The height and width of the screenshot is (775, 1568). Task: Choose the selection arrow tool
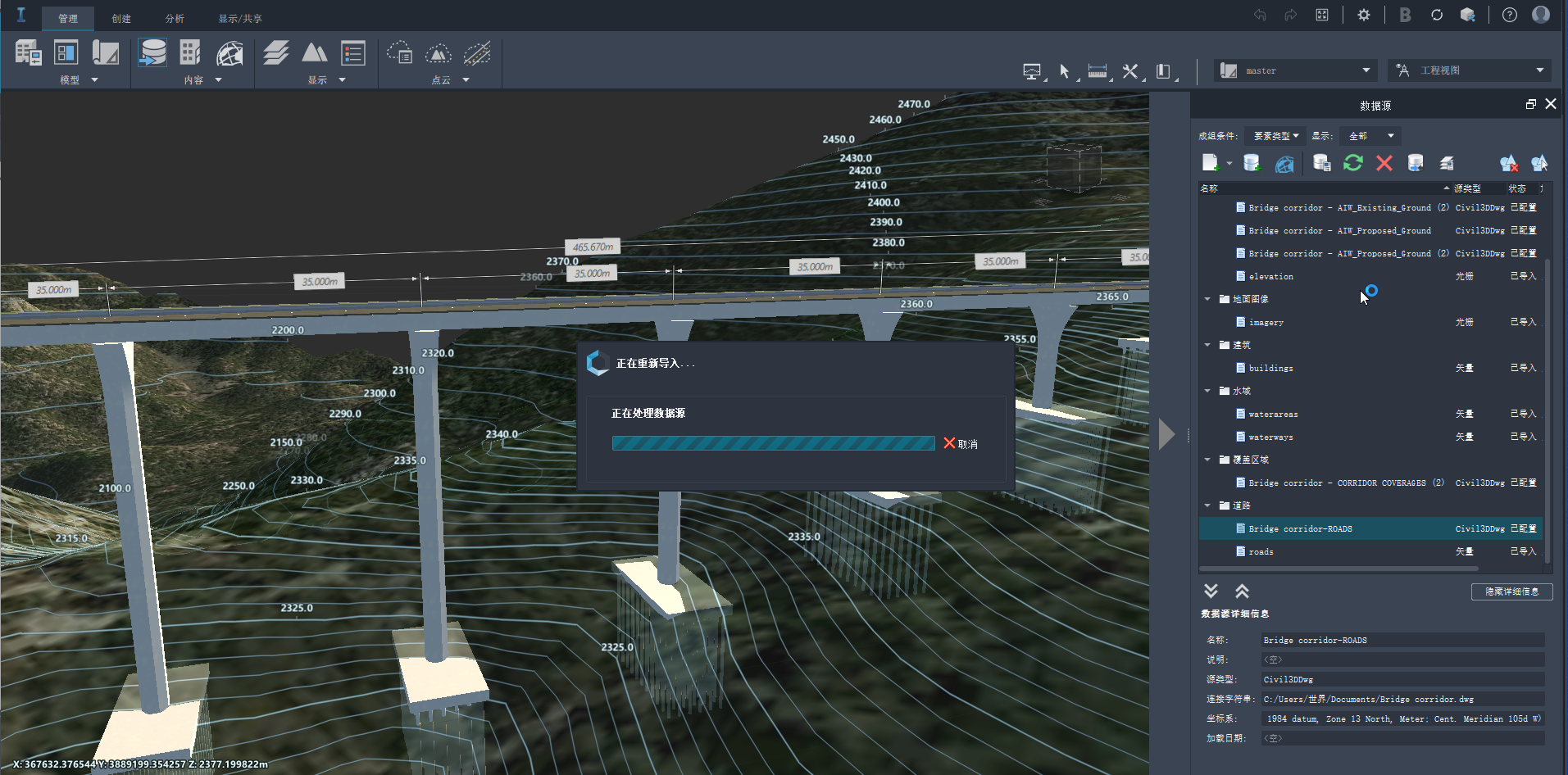[x=1065, y=71]
